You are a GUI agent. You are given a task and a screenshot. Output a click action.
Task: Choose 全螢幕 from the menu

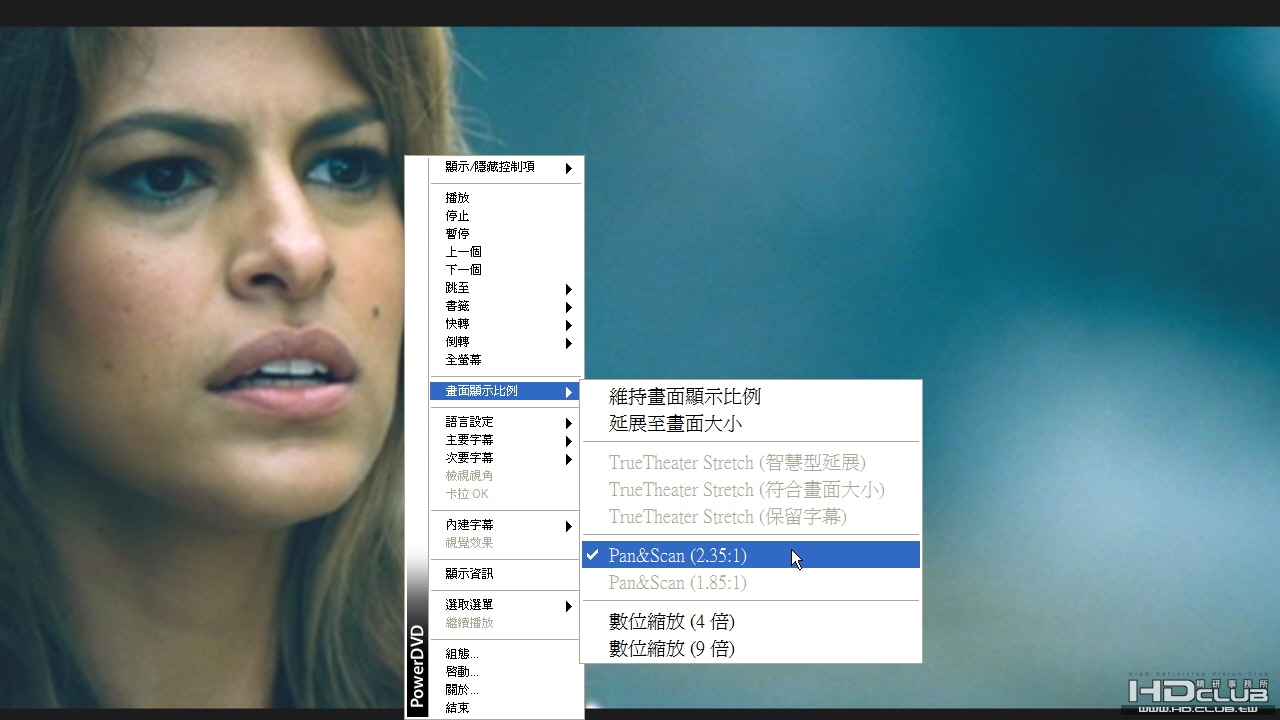click(506, 360)
